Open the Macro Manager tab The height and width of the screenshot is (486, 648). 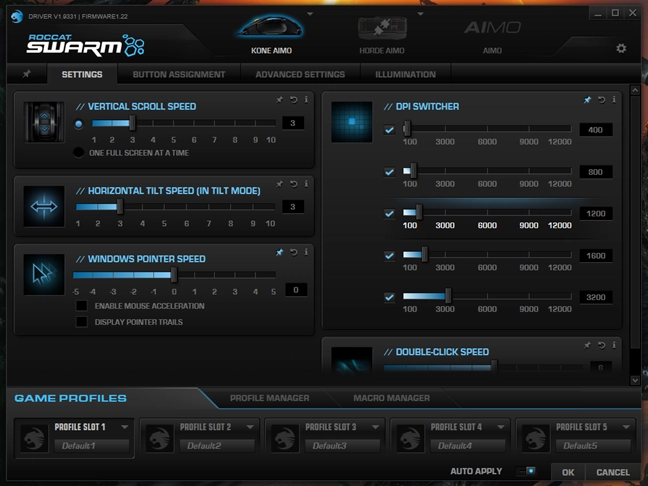pos(391,398)
